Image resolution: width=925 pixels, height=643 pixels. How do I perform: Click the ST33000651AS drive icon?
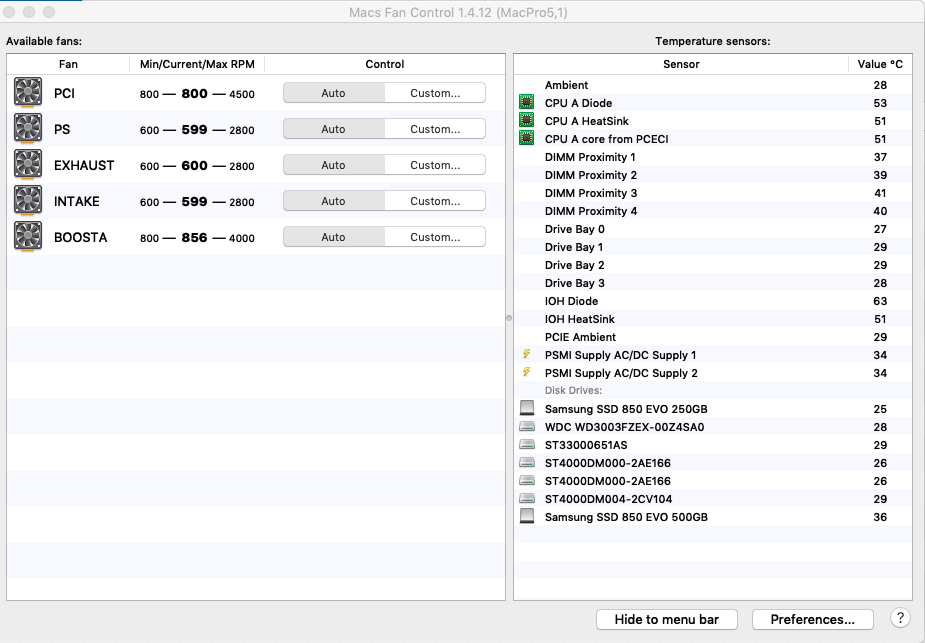[x=527, y=444]
